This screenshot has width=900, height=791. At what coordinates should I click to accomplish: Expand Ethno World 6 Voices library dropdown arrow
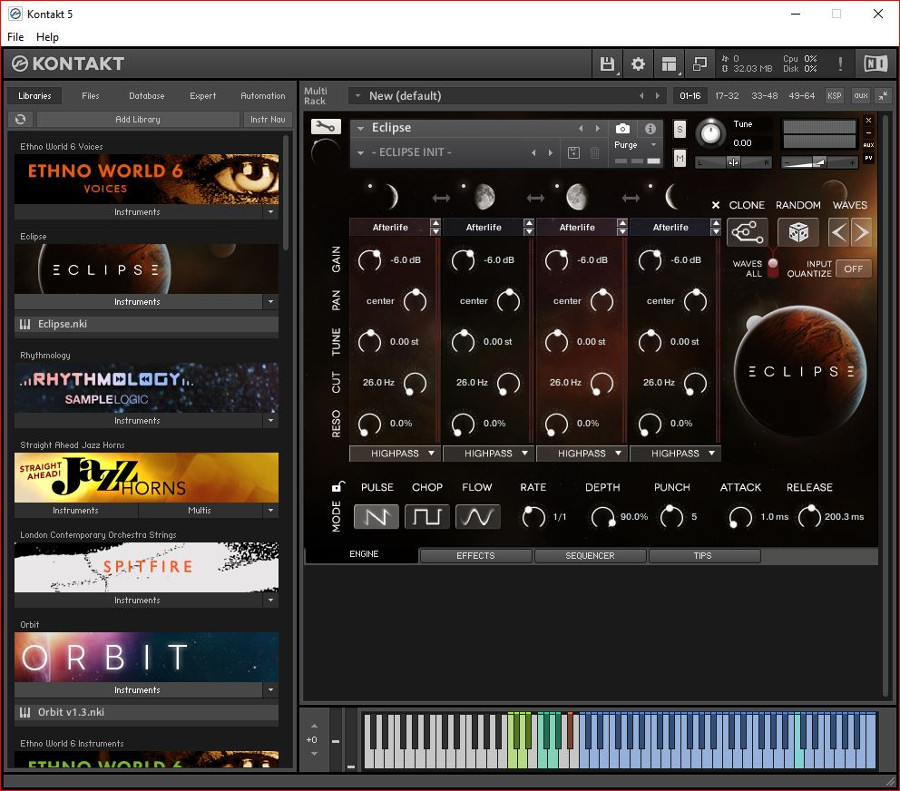pyautogui.click(x=271, y=212)
